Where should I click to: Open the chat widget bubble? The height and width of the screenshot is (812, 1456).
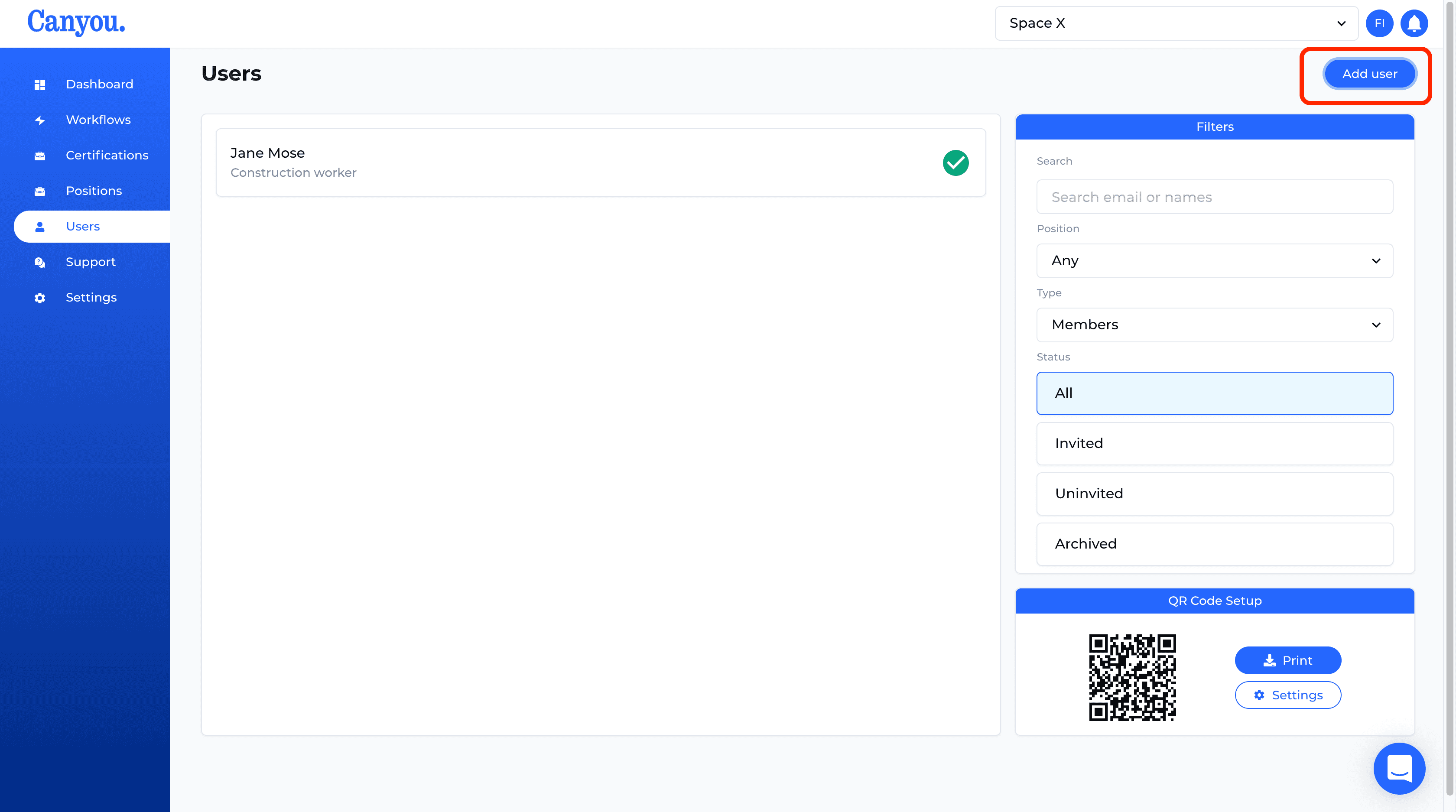pyautogui.click(x=1400, y=769)
